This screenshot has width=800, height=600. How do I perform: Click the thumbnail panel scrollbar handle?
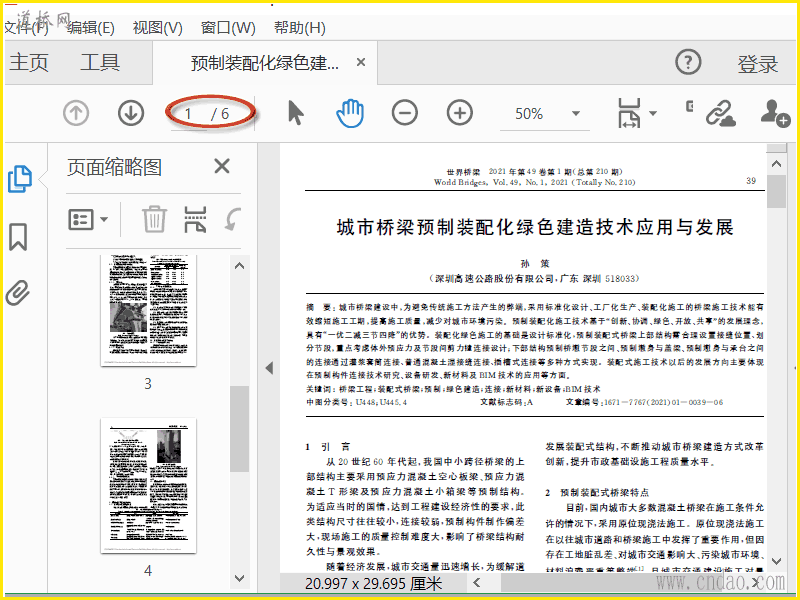click(239, 429)
